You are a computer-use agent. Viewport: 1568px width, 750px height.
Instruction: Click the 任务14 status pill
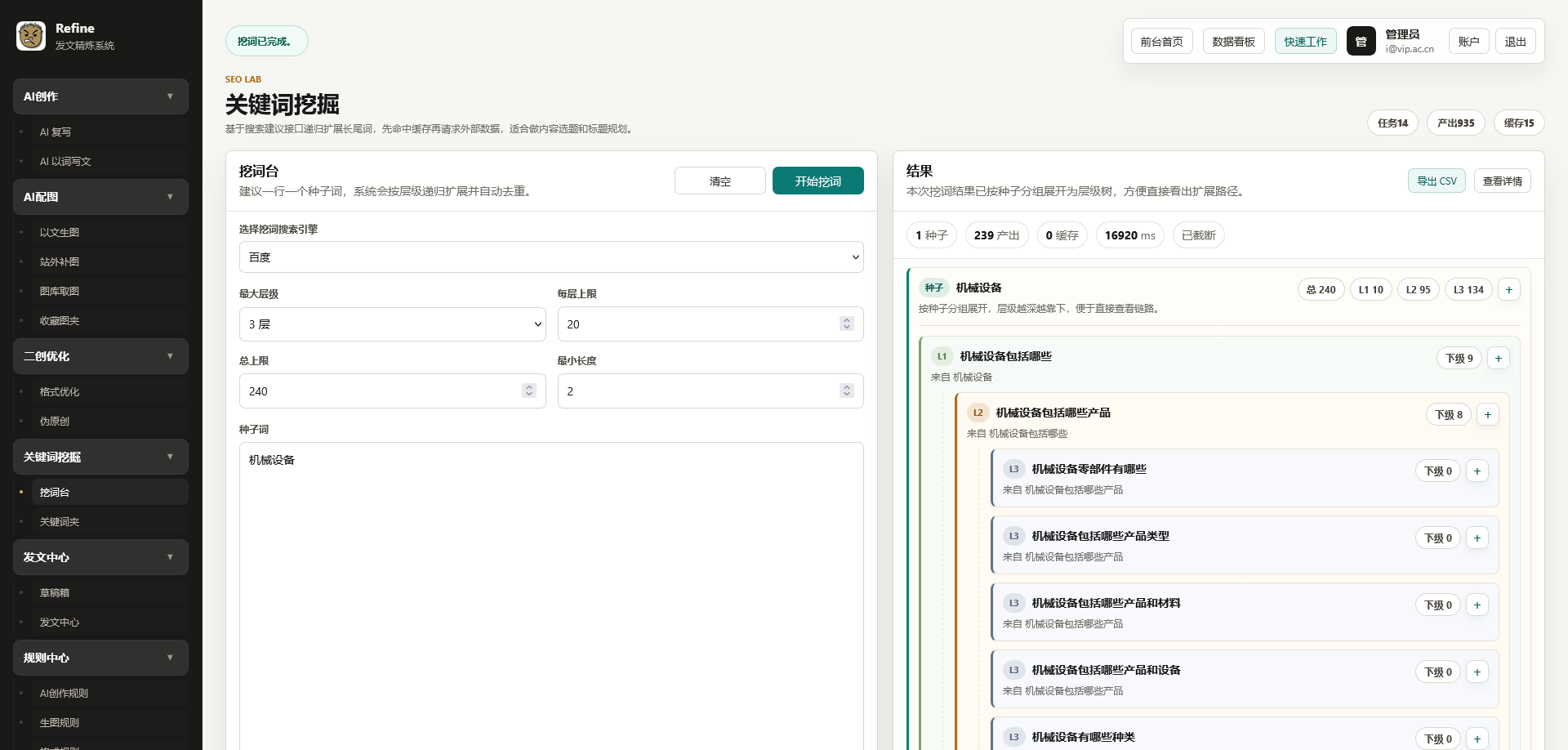pyautogui.click(x=1392, y=123)
